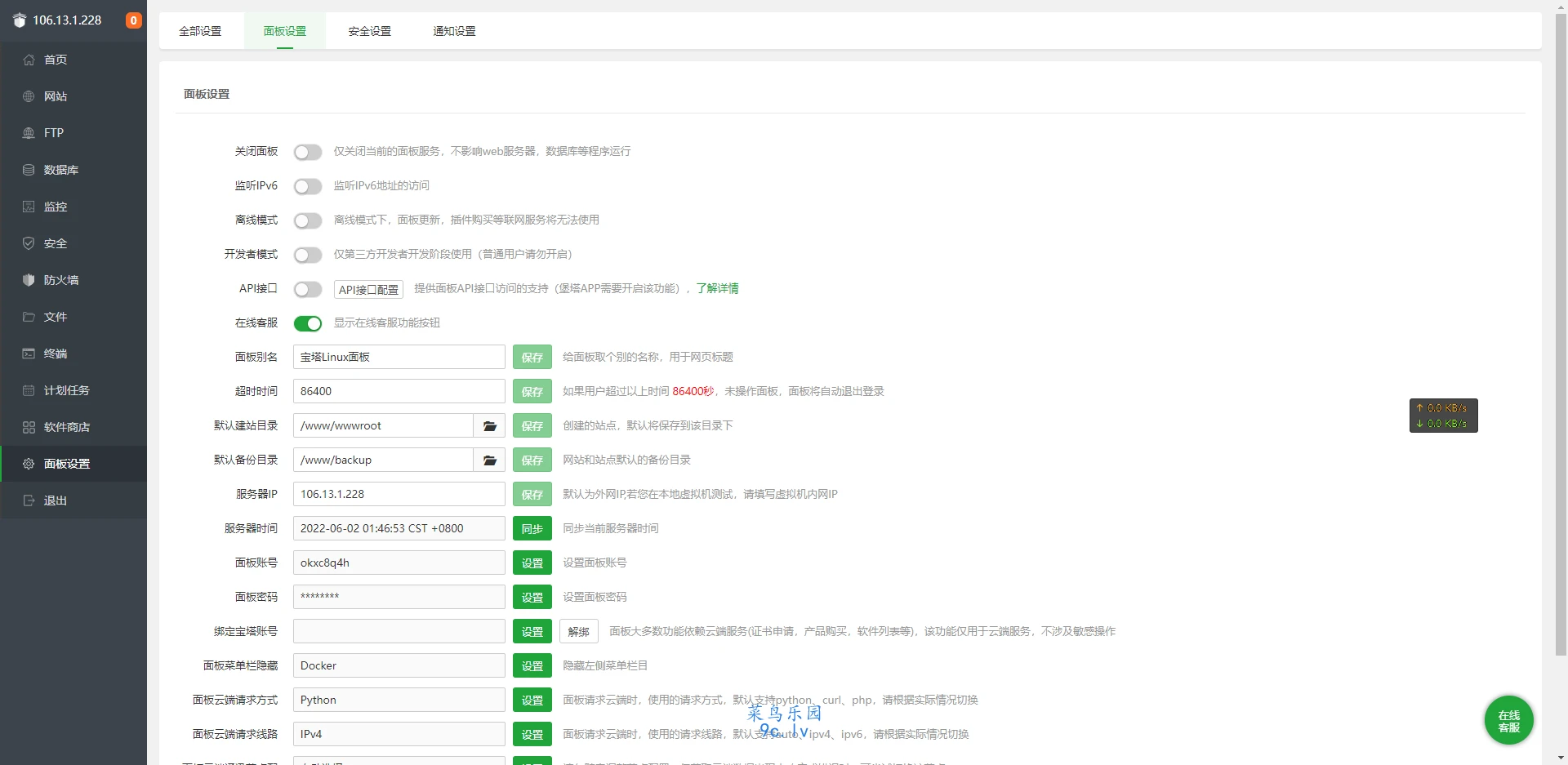Image resolution: width=1568 pixels, height=765 pixels.
Task: Click the folder icon beside 文件
Action: tap(29, 317)
